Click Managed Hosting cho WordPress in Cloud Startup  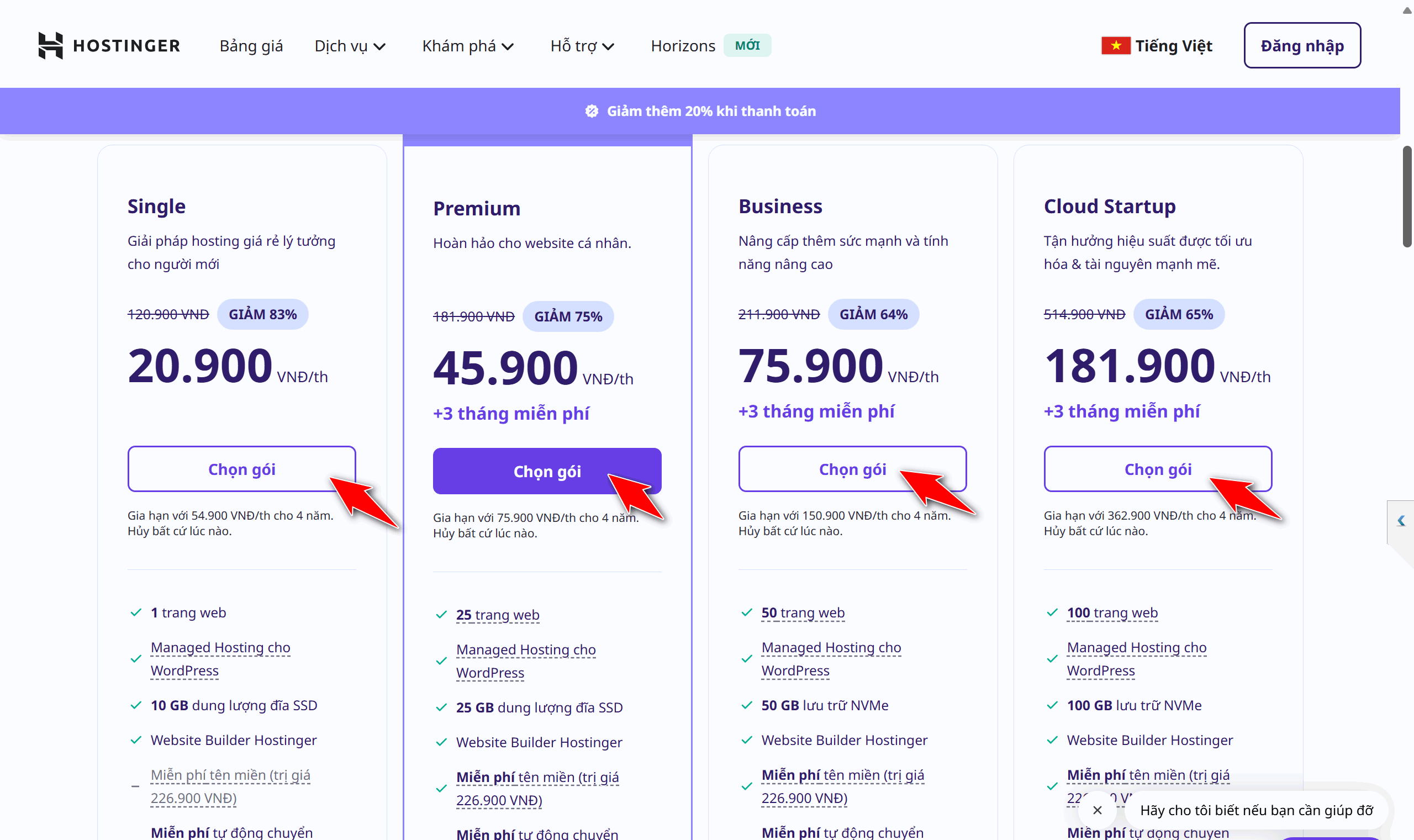point(1137,659)
